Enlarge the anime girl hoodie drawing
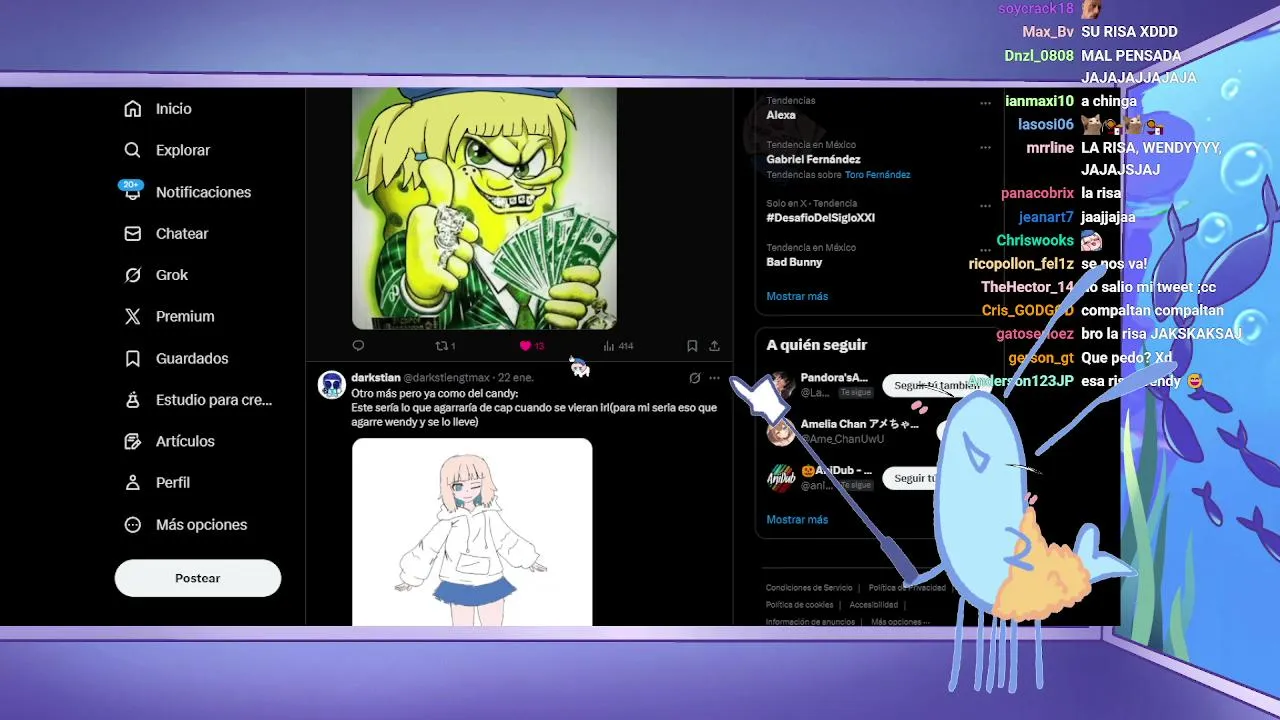The height and width of the screenshot is (720, 1280). 472,532
